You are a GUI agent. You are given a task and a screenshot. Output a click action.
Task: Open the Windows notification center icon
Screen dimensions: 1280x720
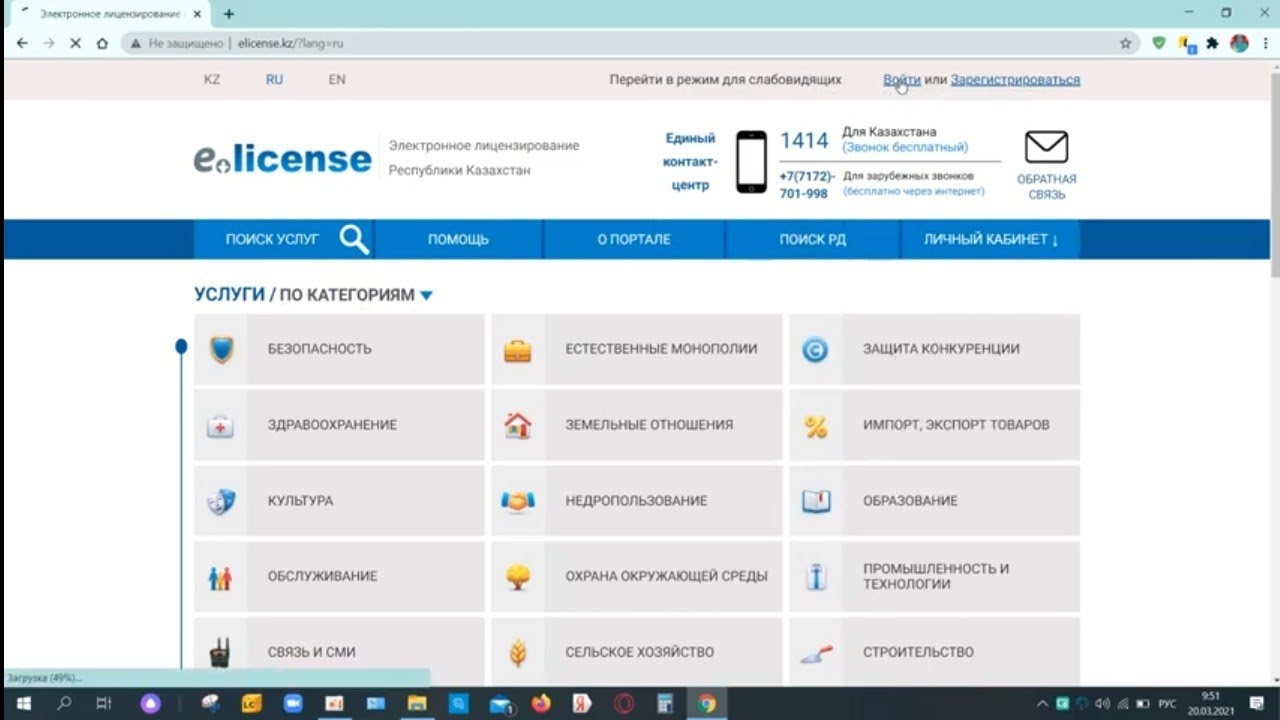click(1256, 704)
